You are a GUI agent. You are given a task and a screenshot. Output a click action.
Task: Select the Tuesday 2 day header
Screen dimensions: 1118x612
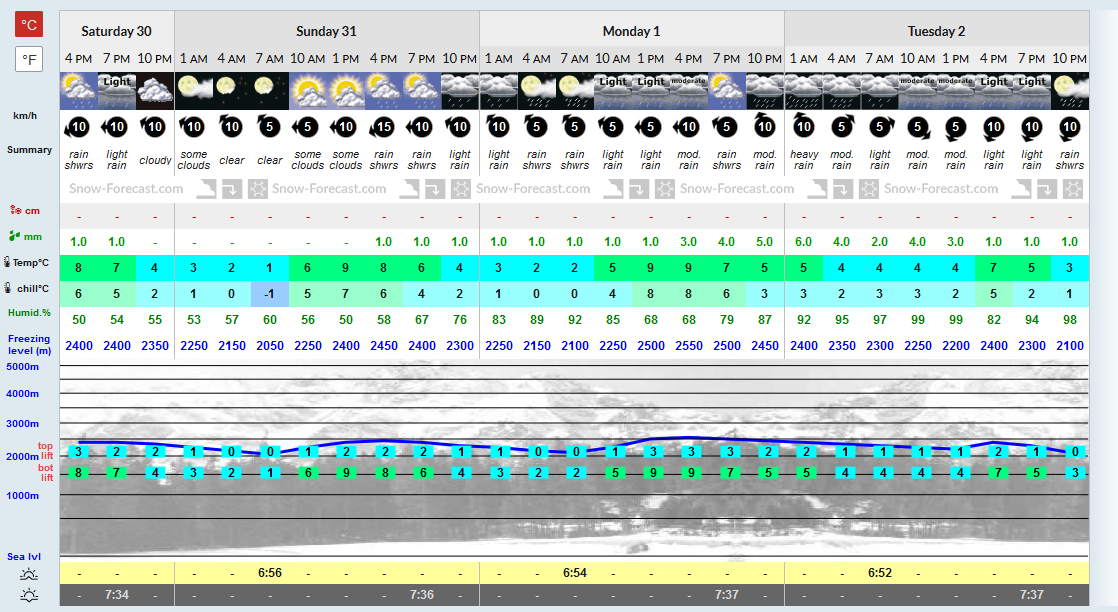click(936, 31)
